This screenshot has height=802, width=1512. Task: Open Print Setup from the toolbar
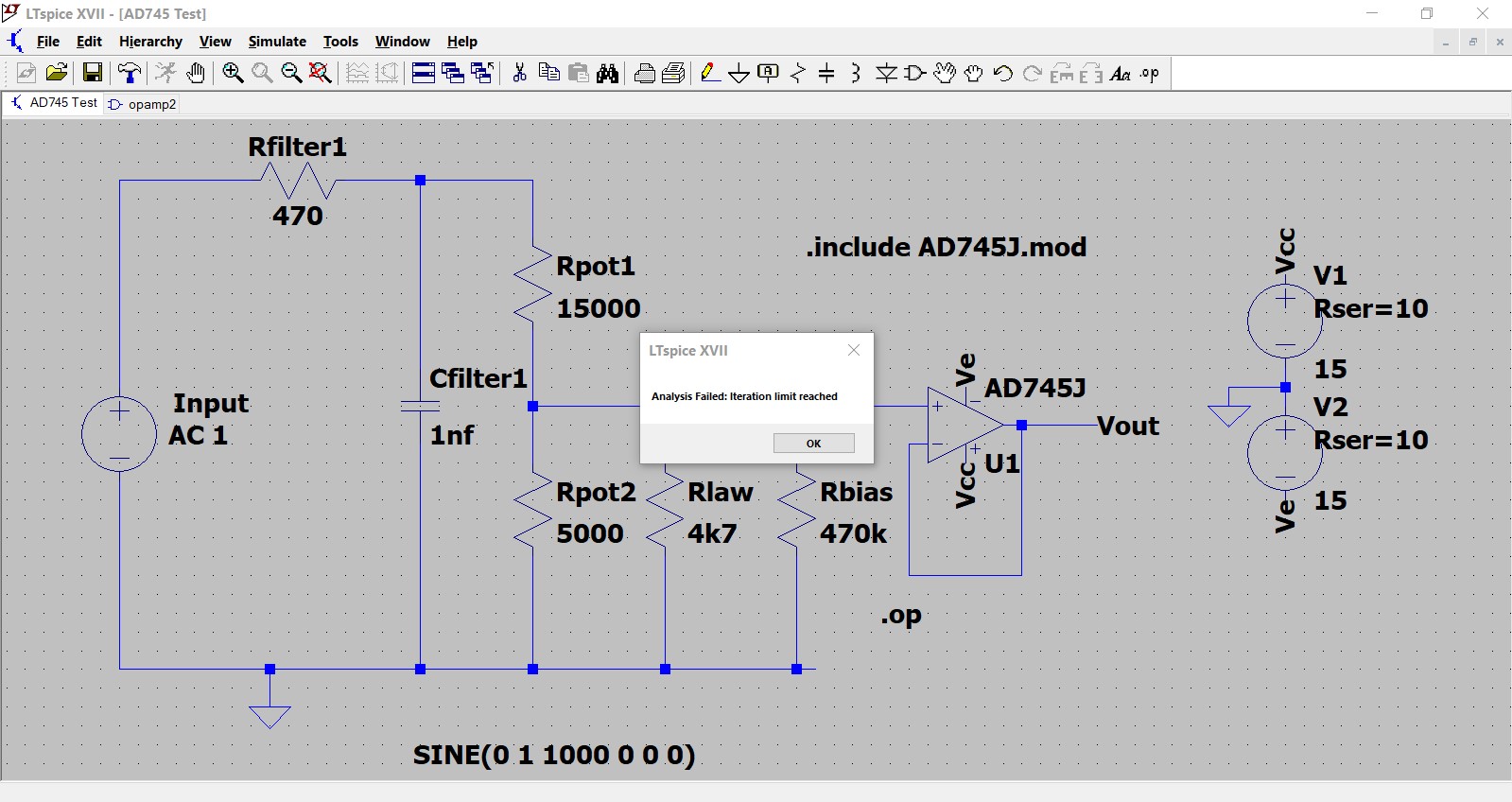[674, 73]
